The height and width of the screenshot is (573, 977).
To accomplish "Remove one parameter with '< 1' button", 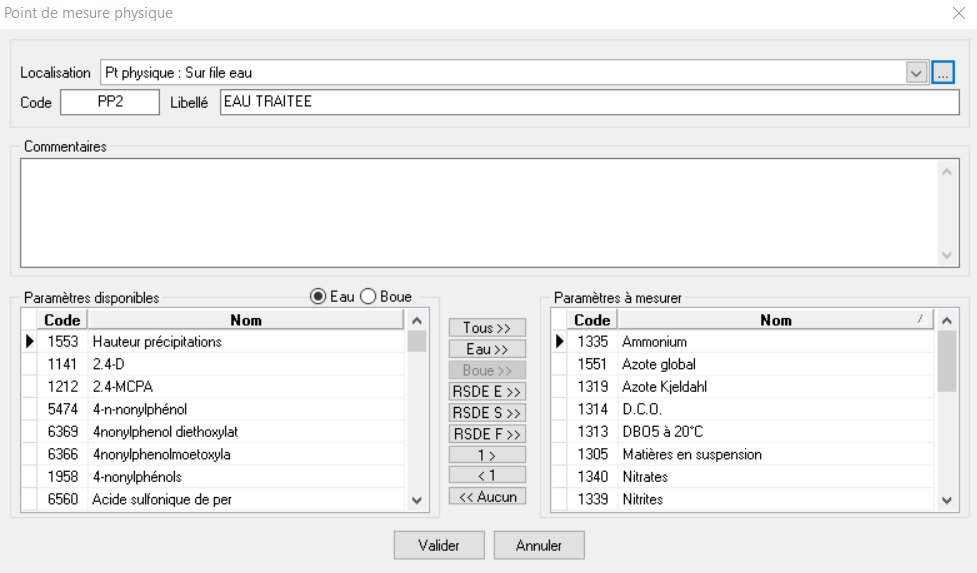I will (487, 475).
